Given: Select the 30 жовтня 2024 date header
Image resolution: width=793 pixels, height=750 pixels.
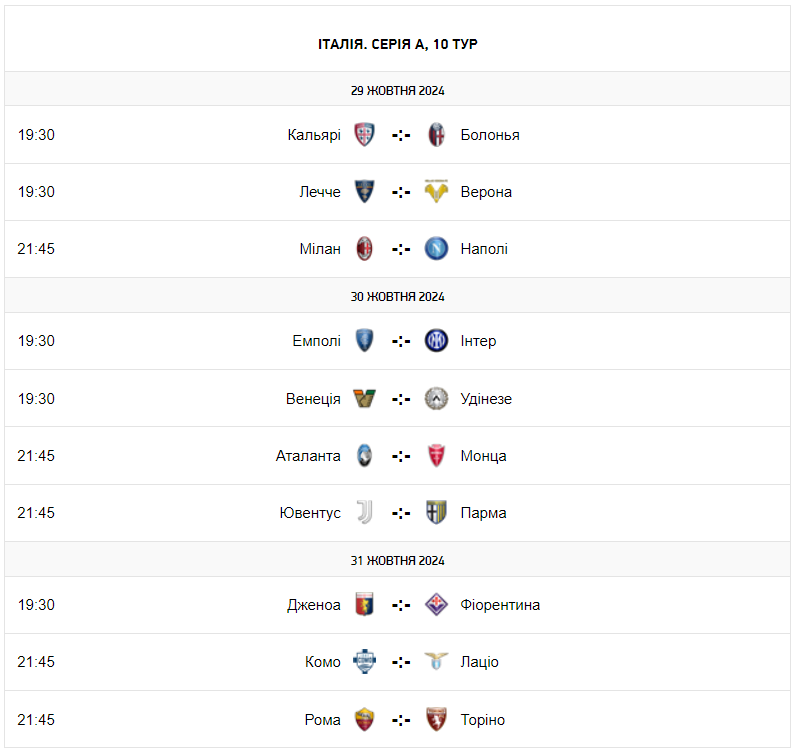Looking at the screenshot, I should 397,296.
